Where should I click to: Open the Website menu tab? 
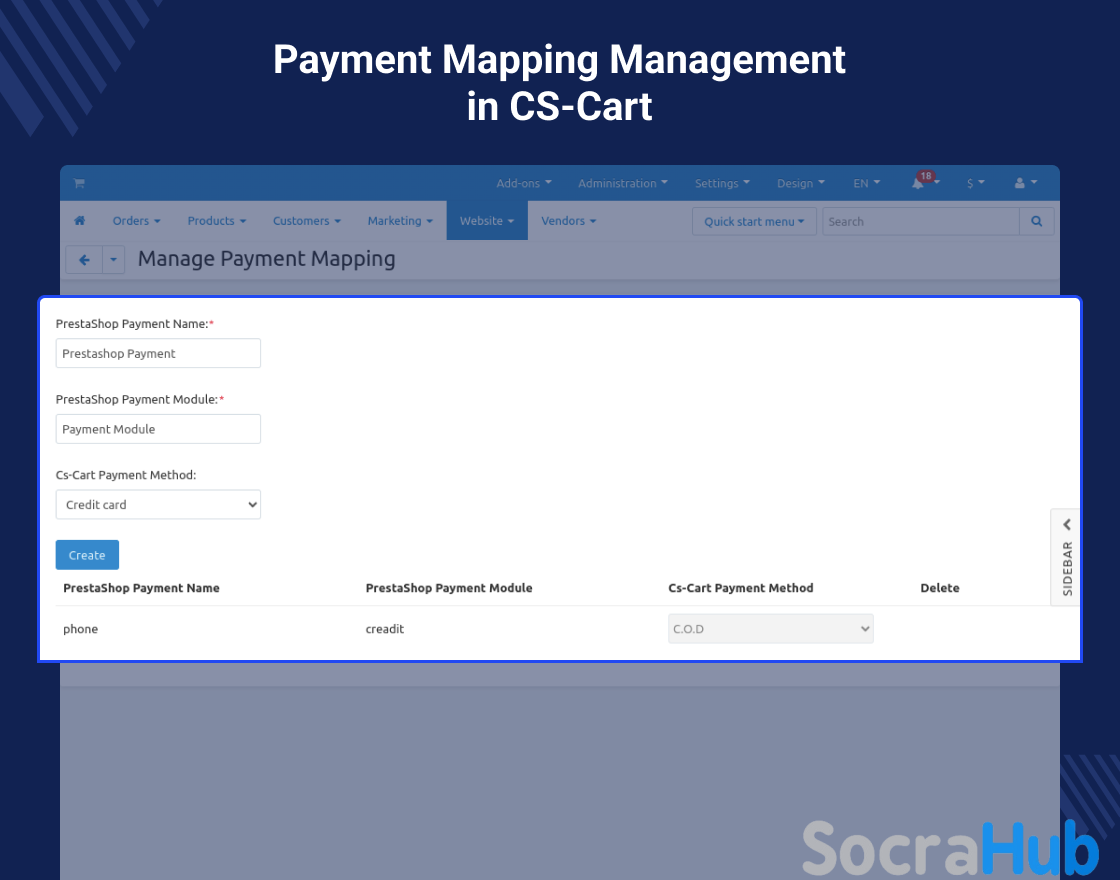pyautogui.click(x=487, y=221)
